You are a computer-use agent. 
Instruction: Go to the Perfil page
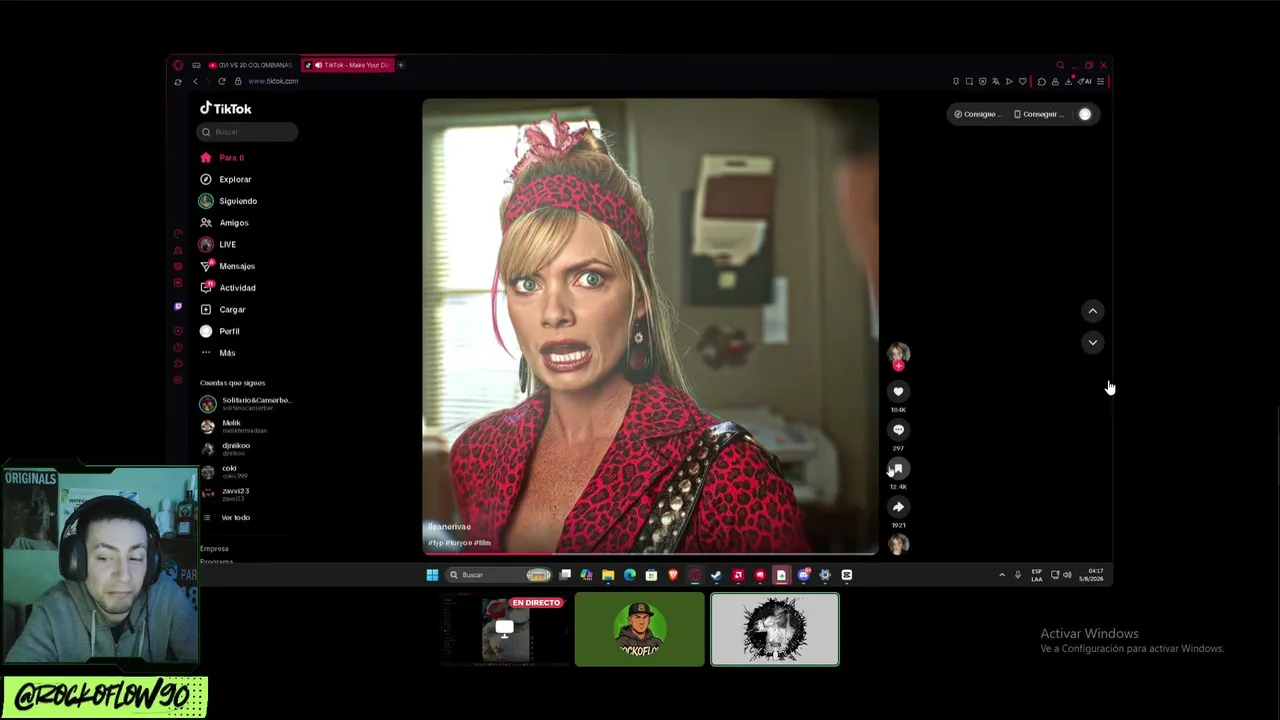pyautogui.click(x=220, y=331)
